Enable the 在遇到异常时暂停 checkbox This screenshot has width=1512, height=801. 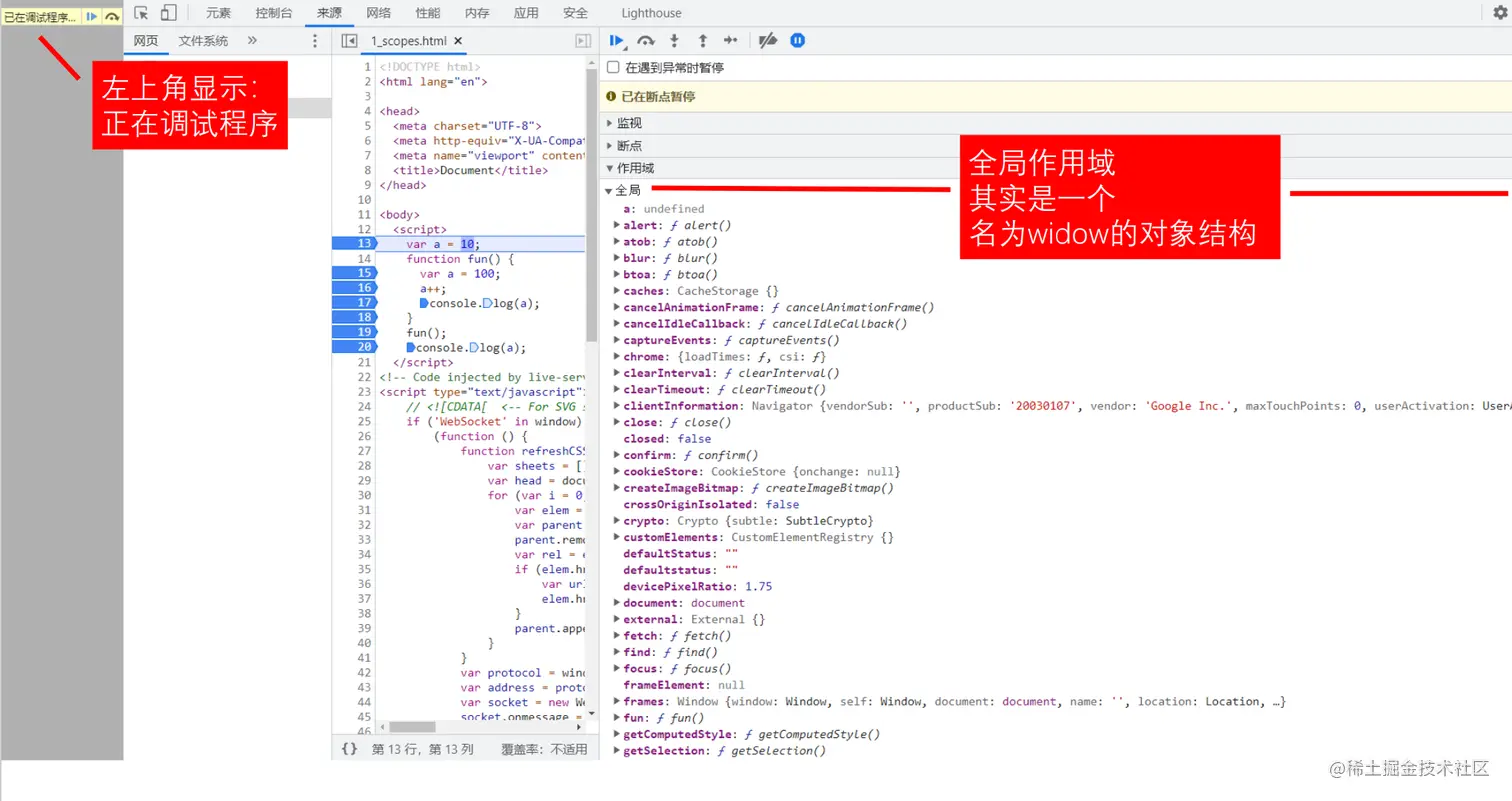[613, 68]
